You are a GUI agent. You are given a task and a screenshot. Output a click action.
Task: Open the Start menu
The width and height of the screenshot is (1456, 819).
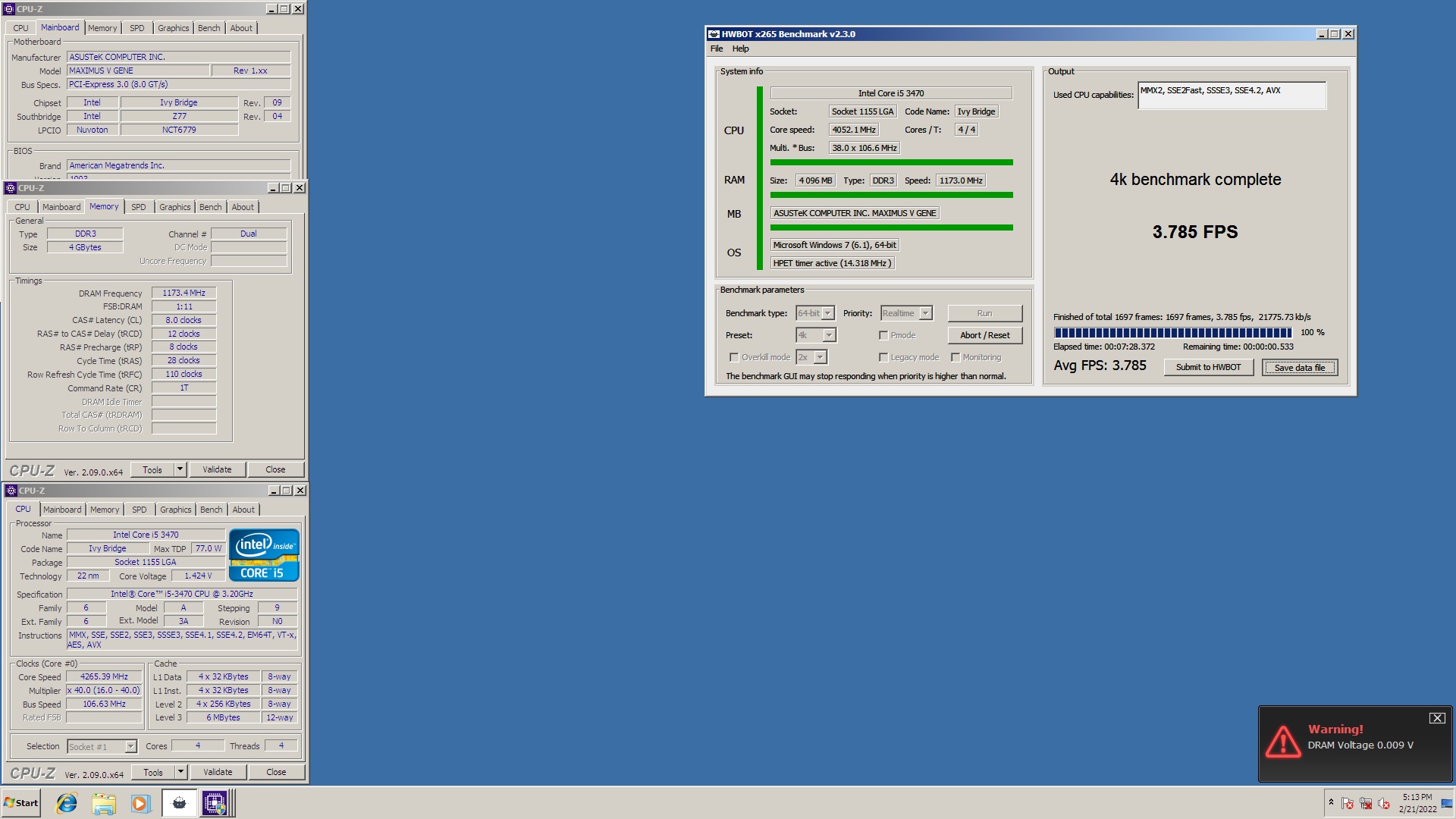pyautogui.click(x=21, y=803)
